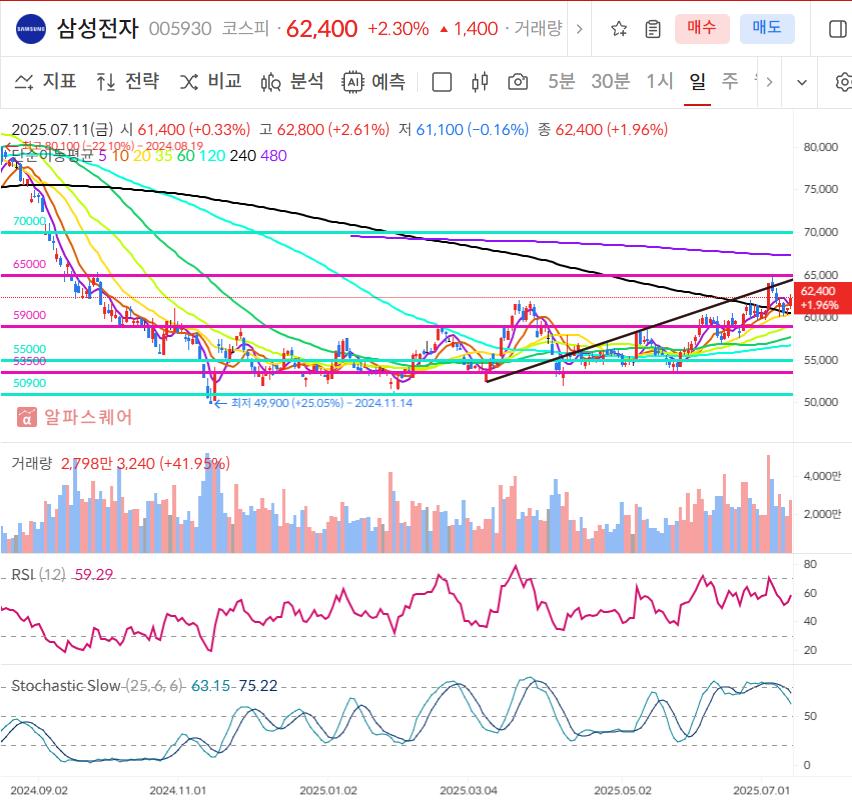This screenshot has width=852, height=802.
Task: Click moving average period 240 label
Action: [243, 156]
